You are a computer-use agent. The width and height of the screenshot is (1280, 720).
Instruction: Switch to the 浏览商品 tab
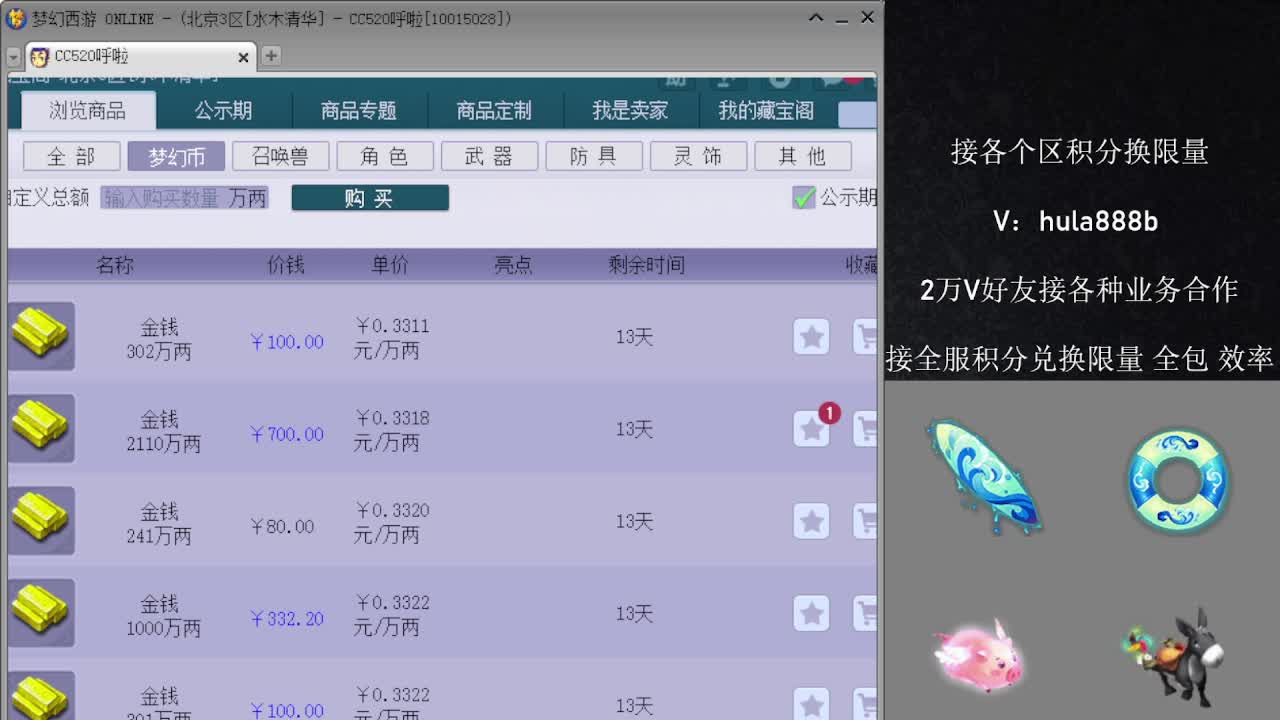coord(88,110)
